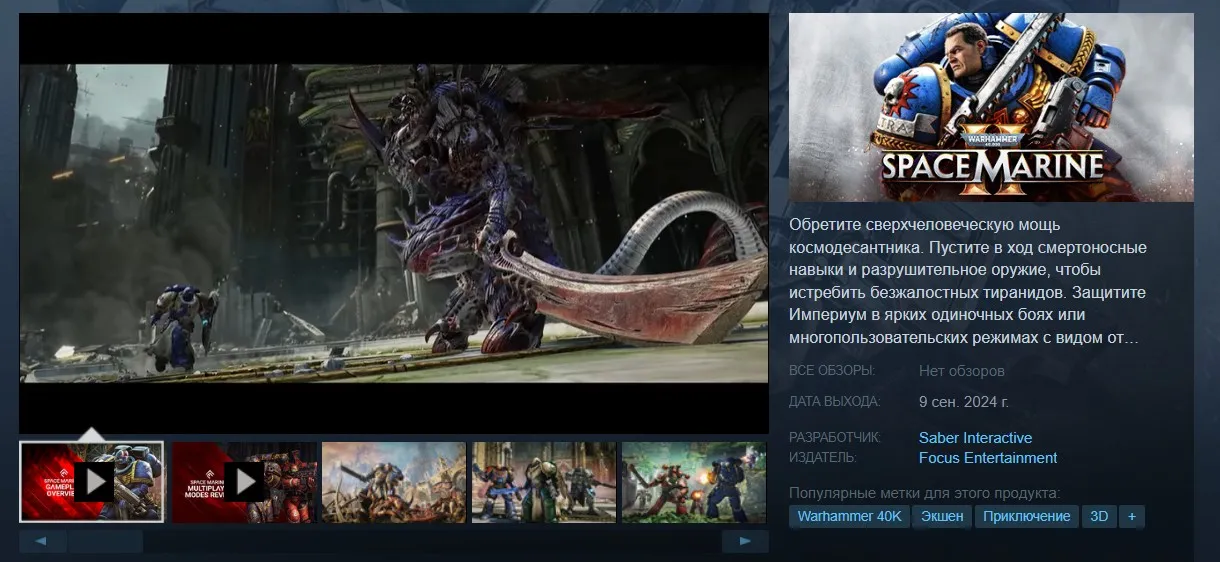Image resolution: width=1220 pixels, height=562 pixels.
Task: Select the Warhammer 40K tag
Action: click(850, 517)
